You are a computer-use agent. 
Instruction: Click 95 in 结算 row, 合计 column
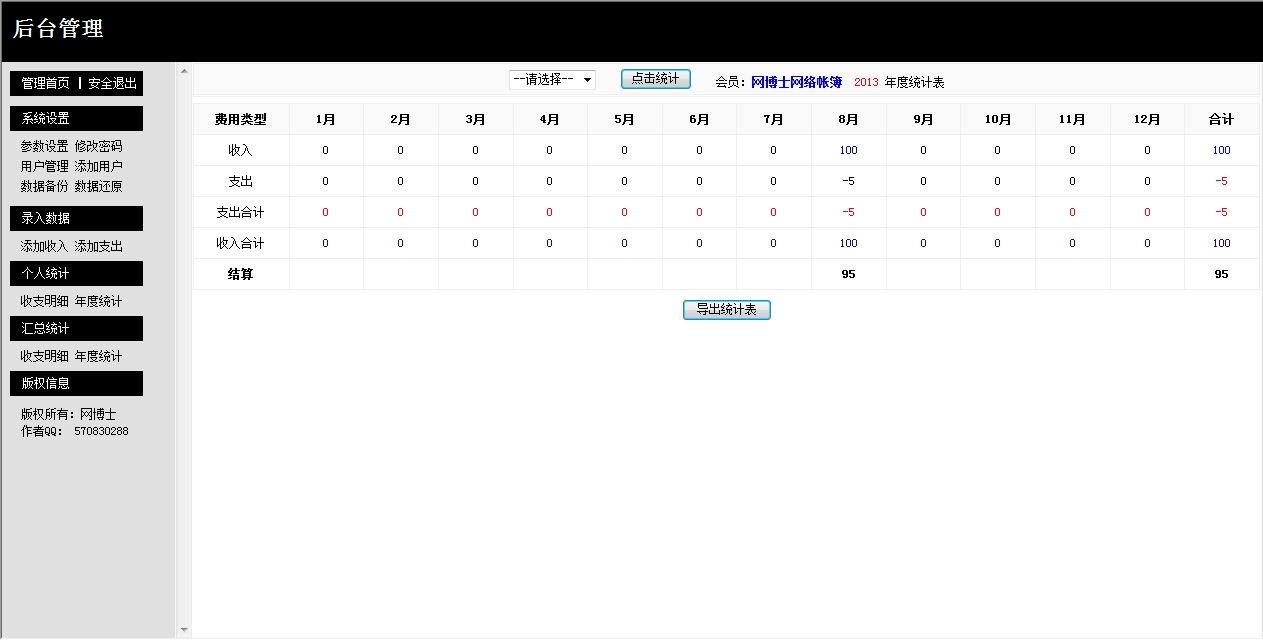(x=1221, y=274)
